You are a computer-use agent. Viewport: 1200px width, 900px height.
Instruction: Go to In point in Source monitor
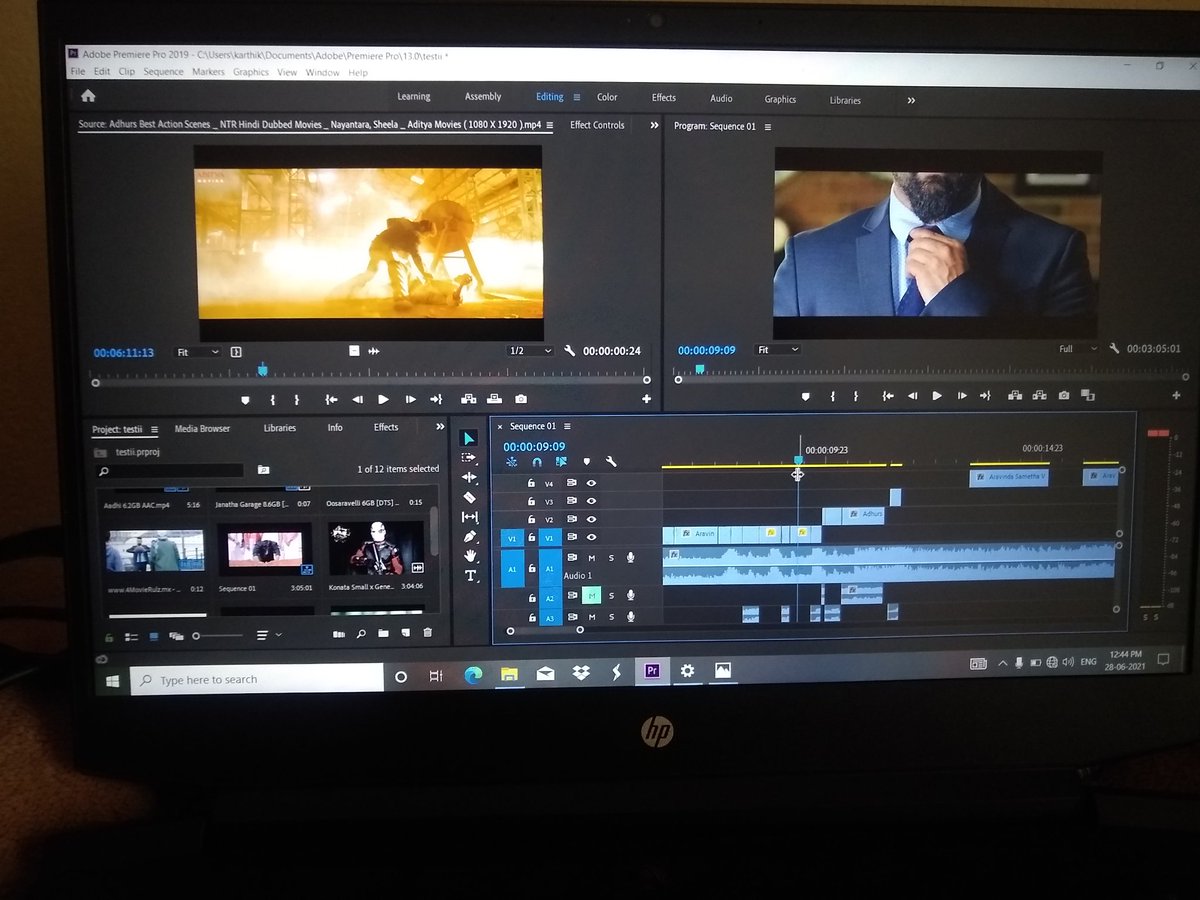click(331, 399)
